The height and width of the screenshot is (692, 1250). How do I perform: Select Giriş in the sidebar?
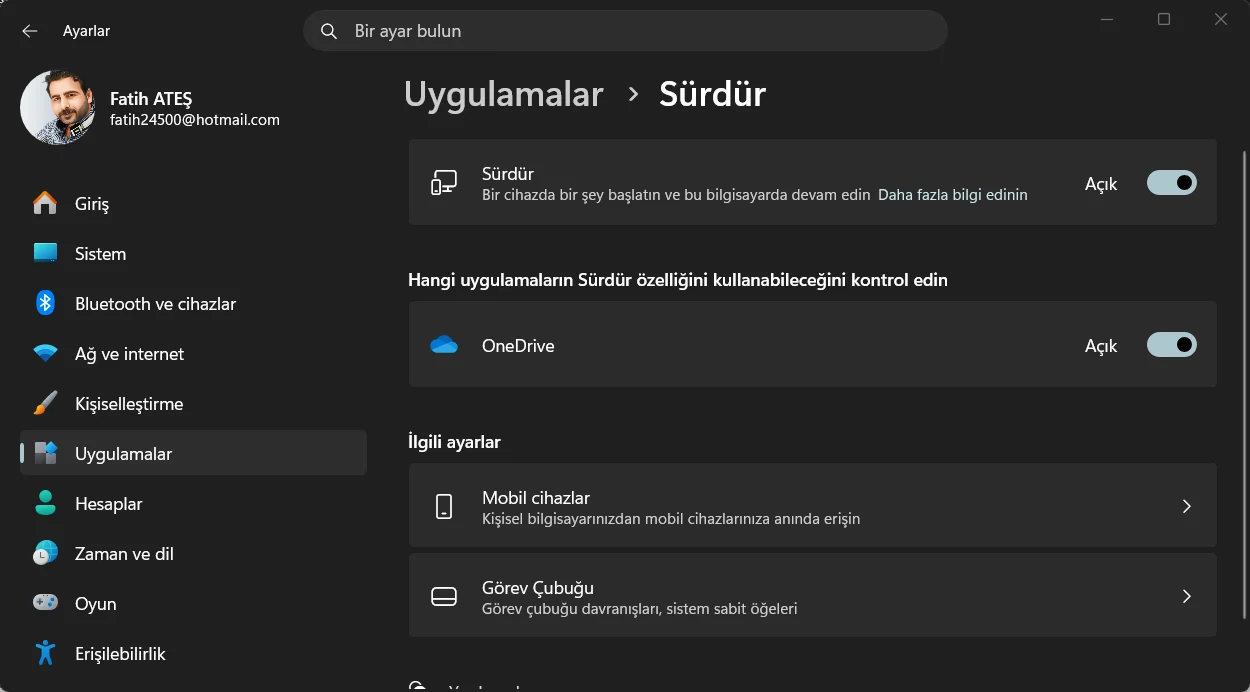pos(193,203)
